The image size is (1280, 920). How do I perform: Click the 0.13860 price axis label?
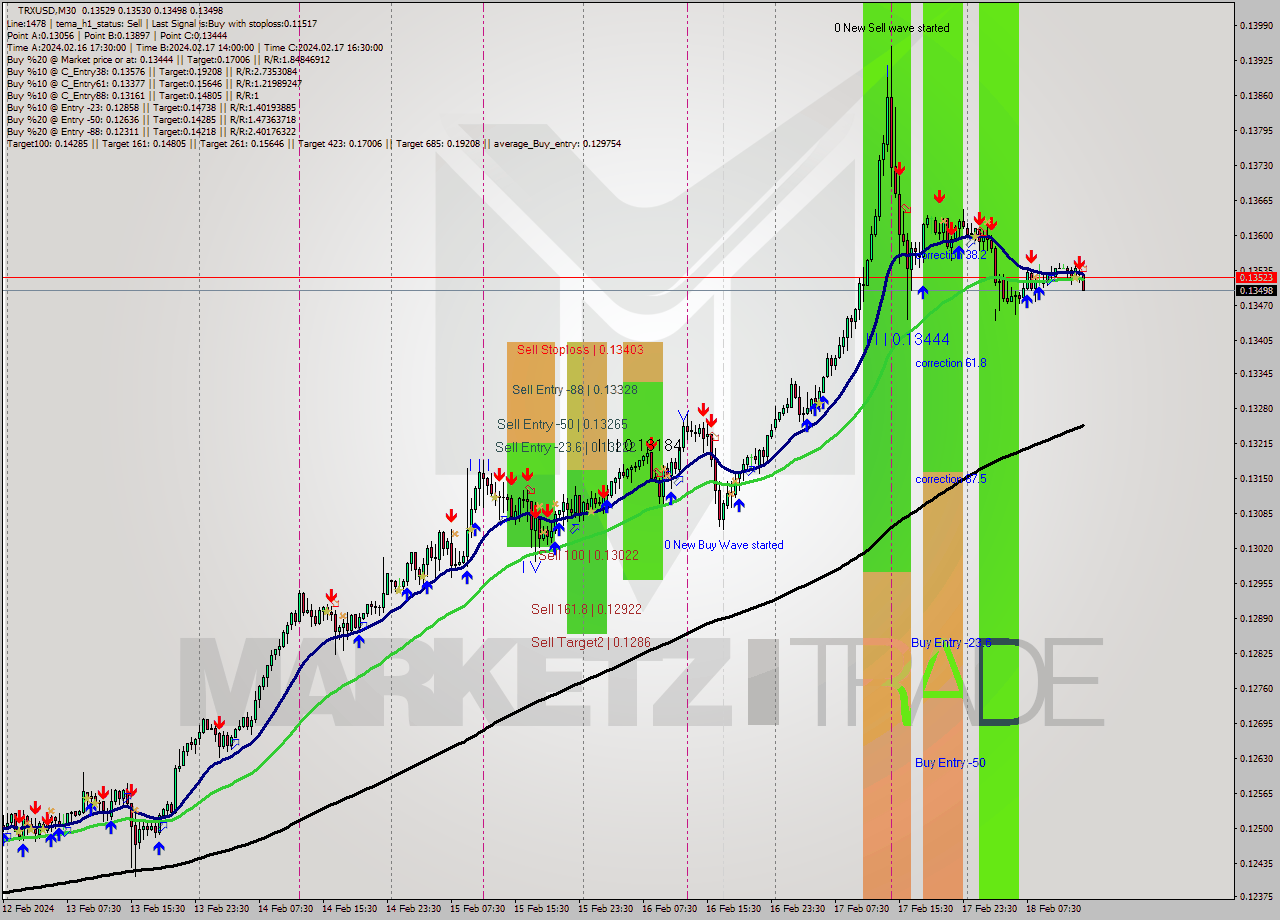click(1256, 95)
